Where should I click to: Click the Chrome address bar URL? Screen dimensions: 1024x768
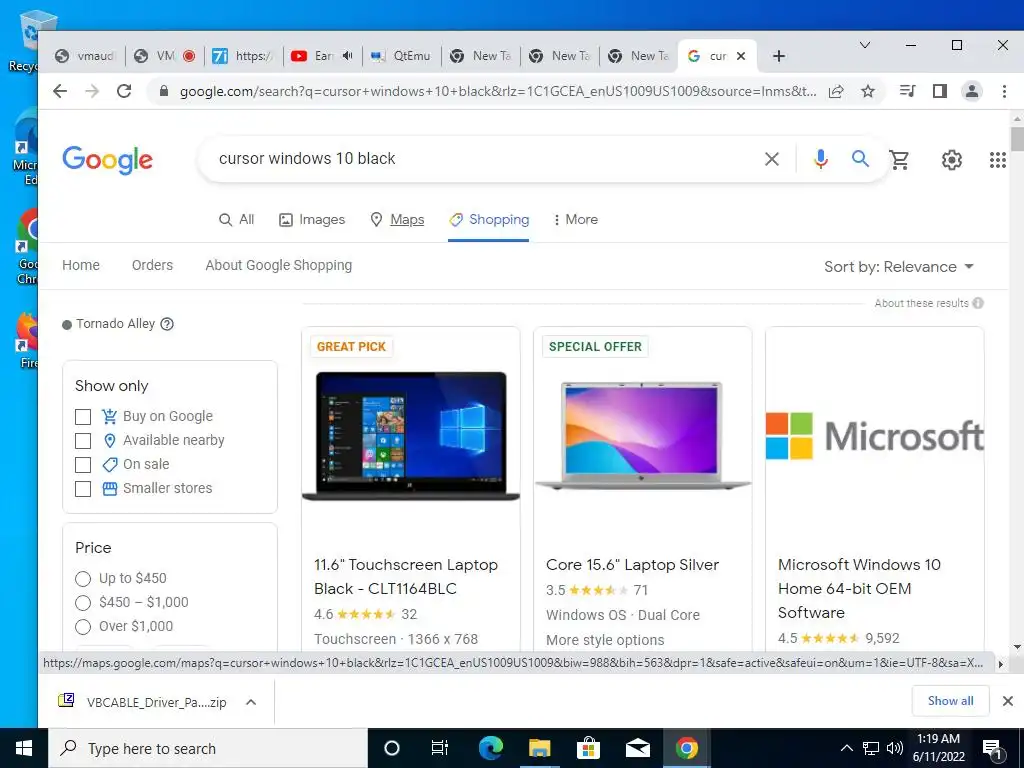point(498,91)
